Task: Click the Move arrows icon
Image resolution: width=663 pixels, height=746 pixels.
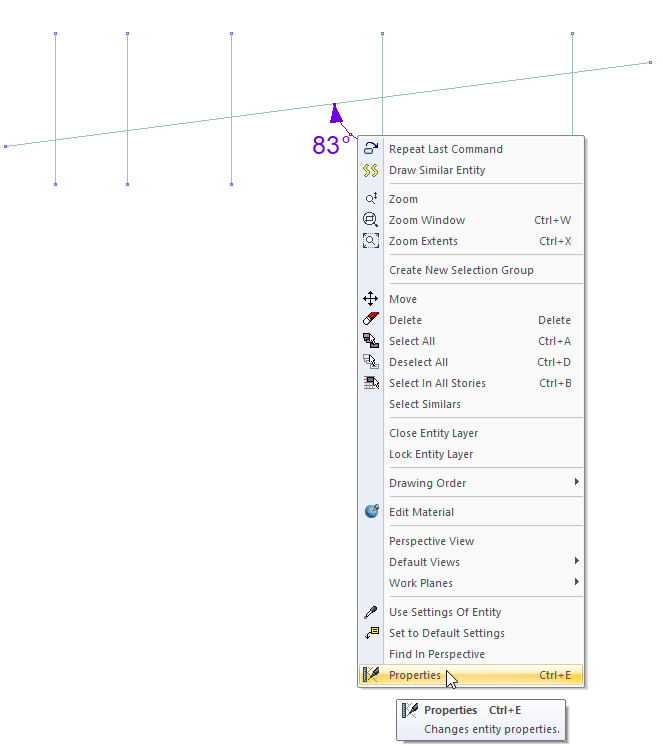Action: point(370,299)
